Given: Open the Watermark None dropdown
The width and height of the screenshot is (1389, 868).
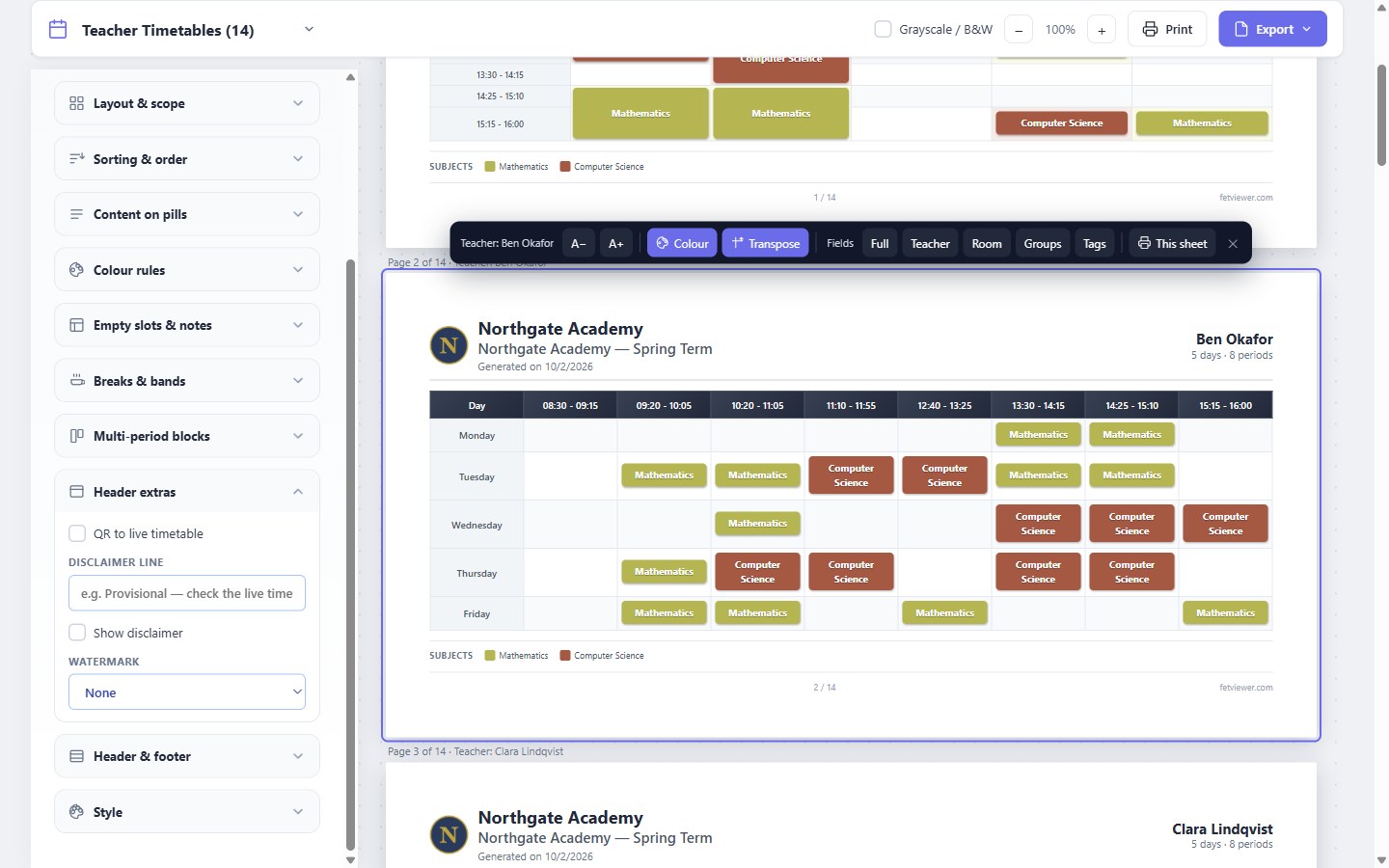Looking at the screenshot, I should 187,692.
